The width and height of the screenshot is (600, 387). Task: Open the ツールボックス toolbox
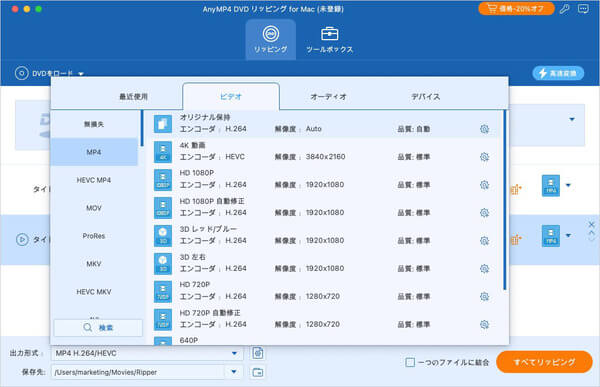click(329, 39)
